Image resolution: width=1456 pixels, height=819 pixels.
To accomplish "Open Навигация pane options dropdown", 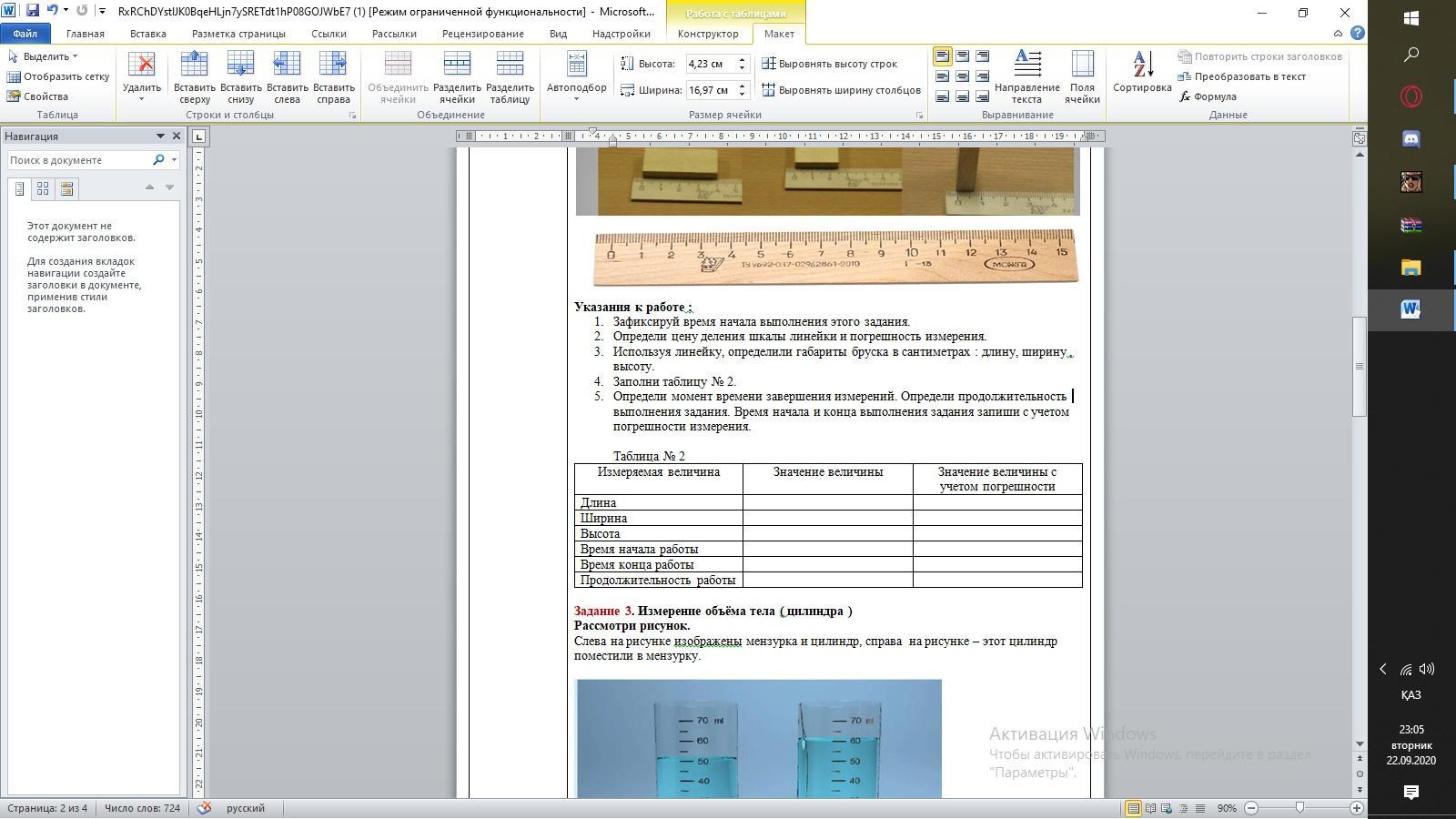I will pos(160,136).
